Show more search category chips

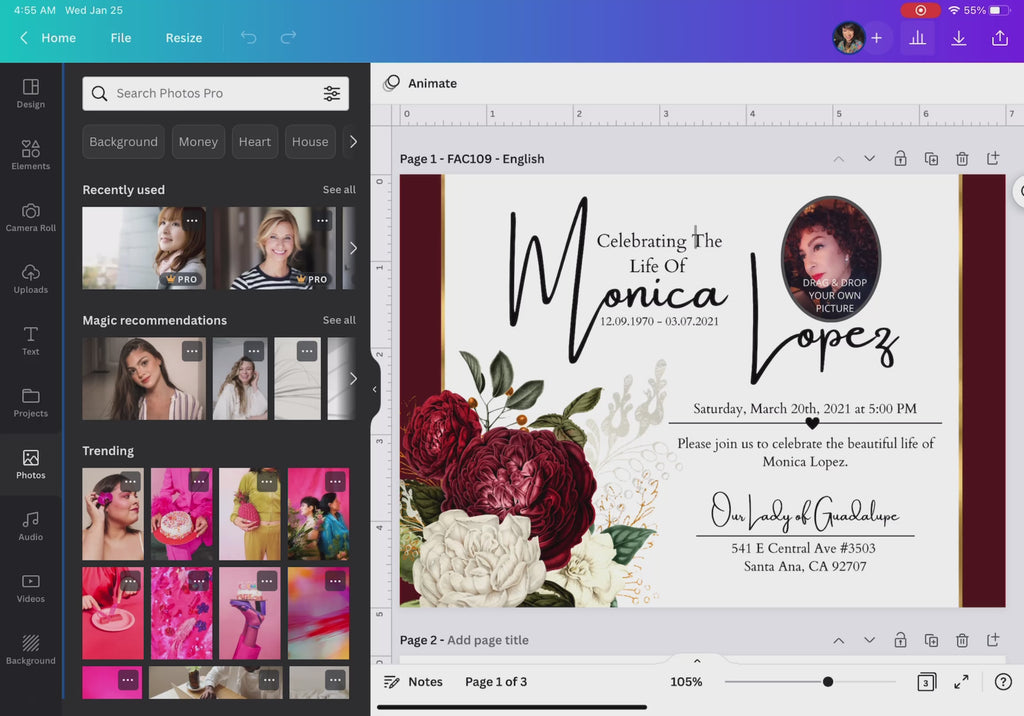click(353, 142)
